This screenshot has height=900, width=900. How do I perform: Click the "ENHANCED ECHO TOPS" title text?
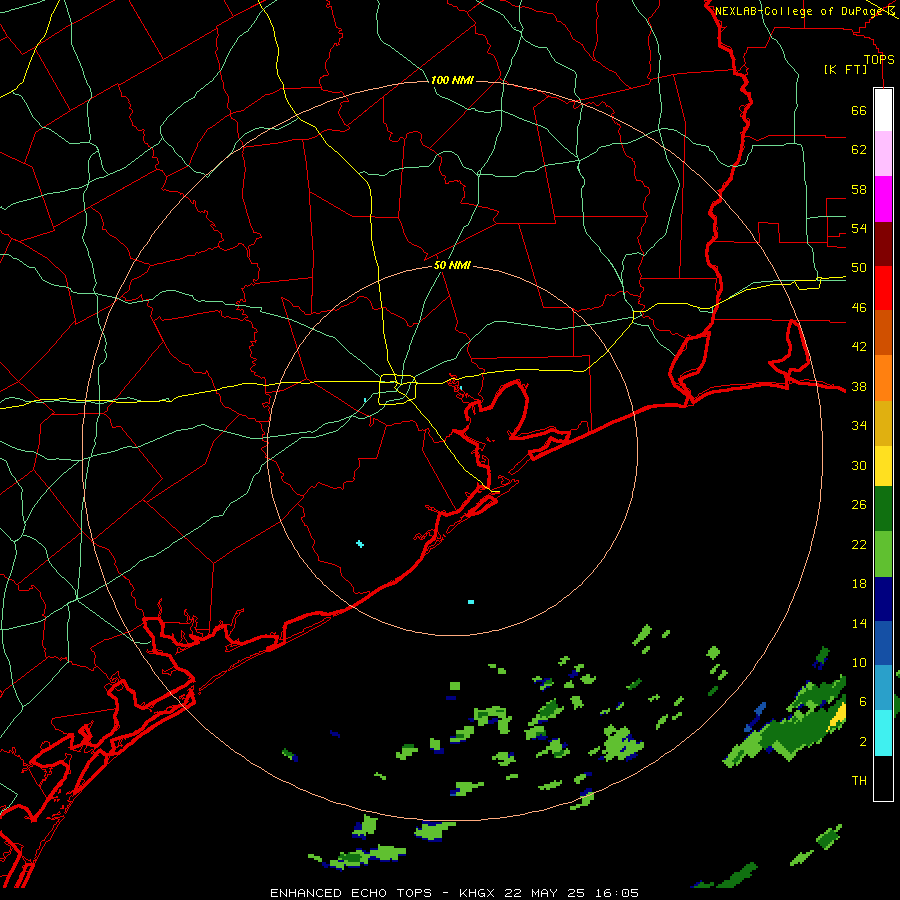tap(351, 893)
